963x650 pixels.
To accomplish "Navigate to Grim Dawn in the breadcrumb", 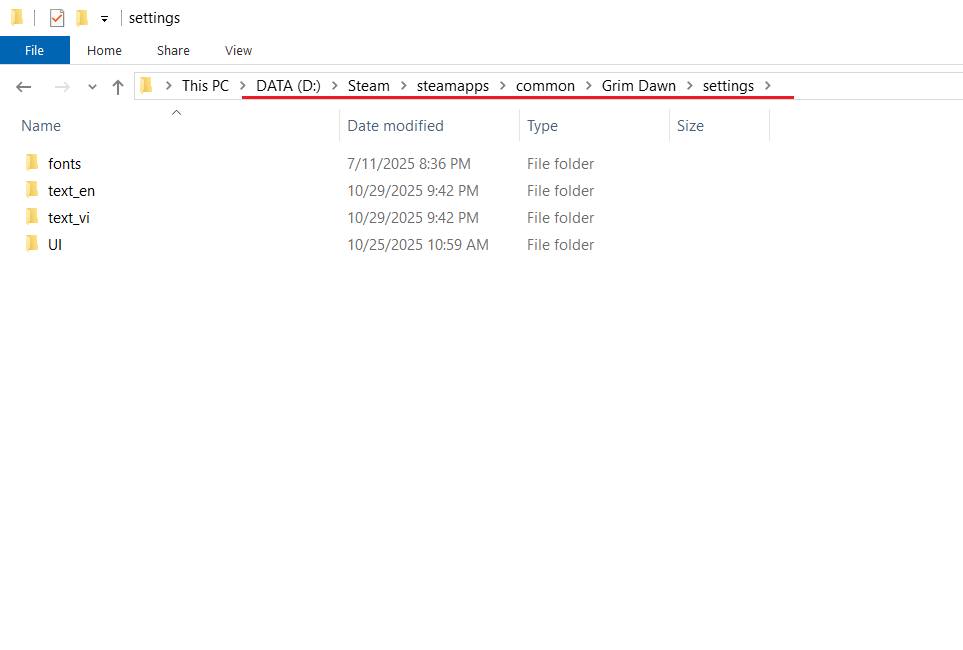I will (638, 86).
